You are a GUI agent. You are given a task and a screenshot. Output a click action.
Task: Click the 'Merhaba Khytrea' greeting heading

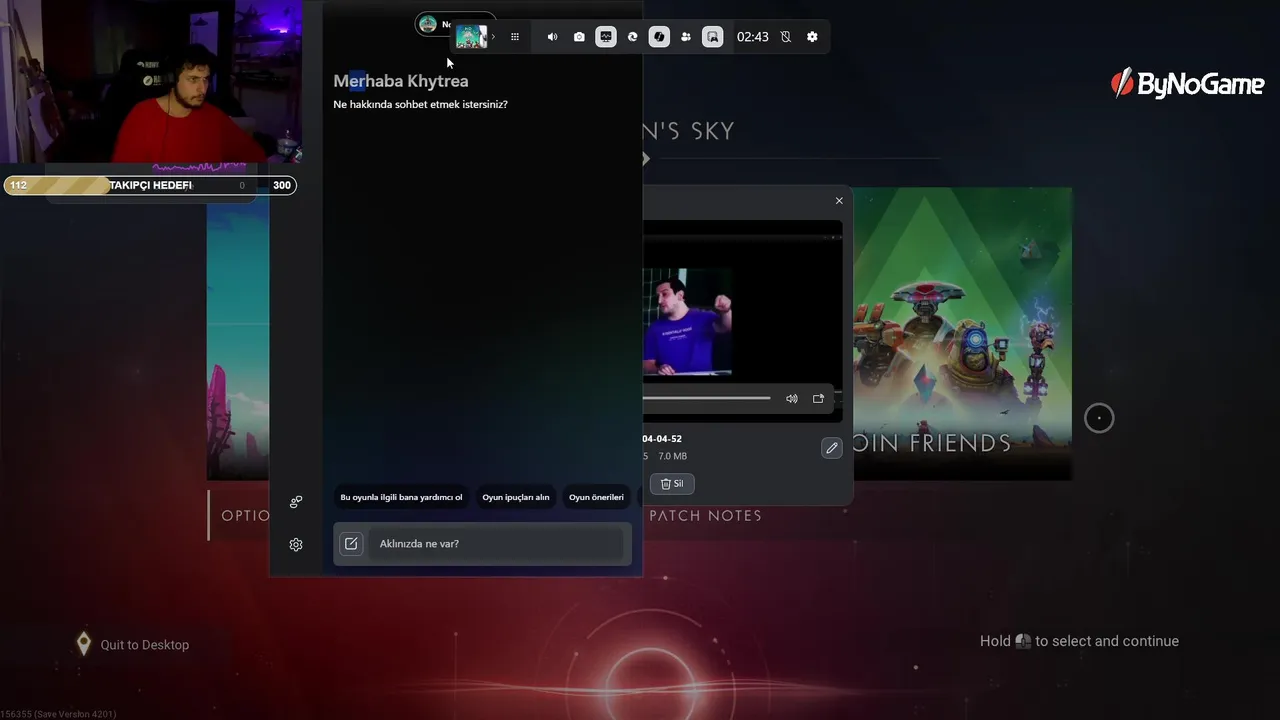[401, 81]
